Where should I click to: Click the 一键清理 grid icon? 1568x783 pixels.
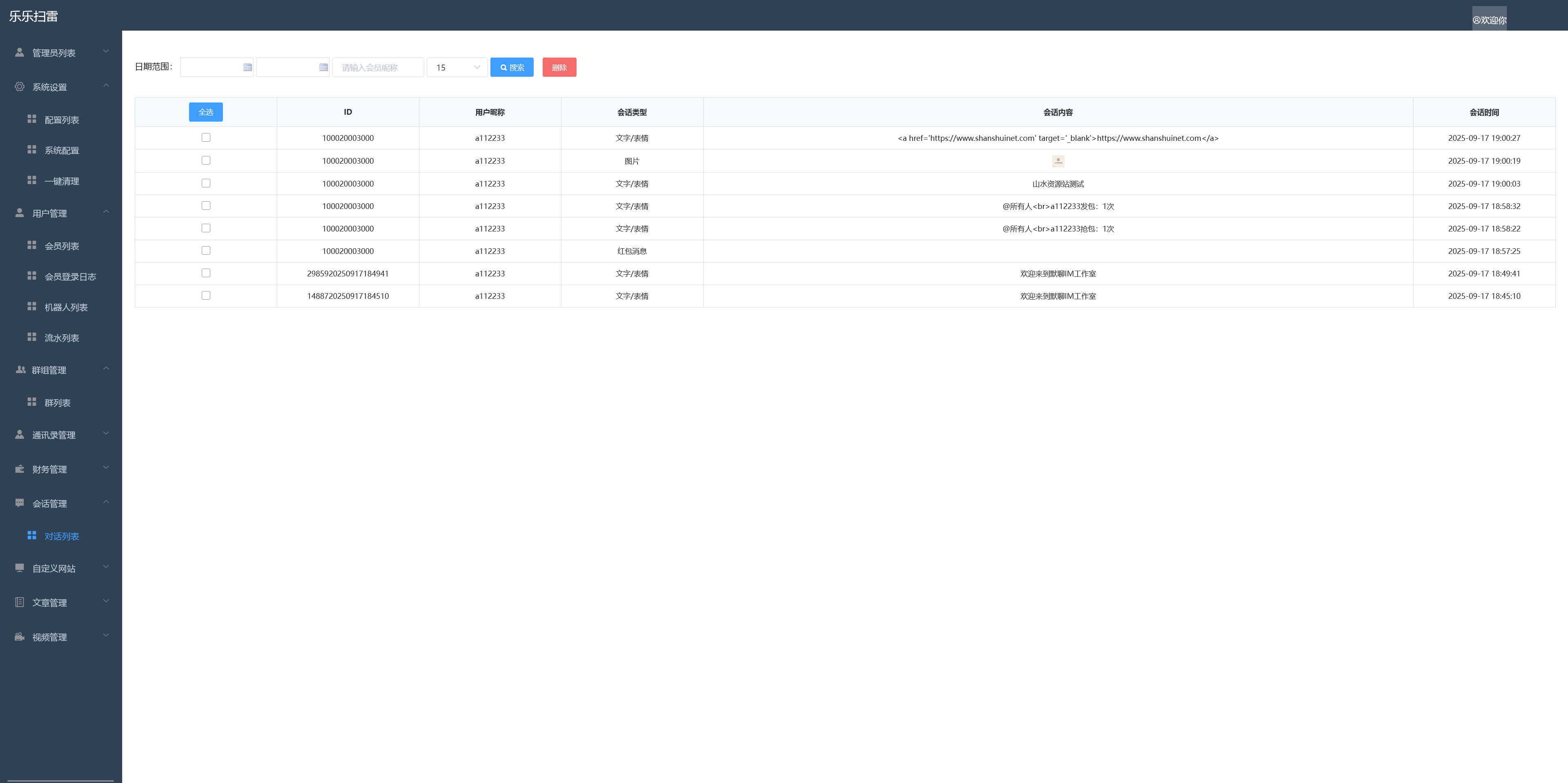(x=32, y=181)
